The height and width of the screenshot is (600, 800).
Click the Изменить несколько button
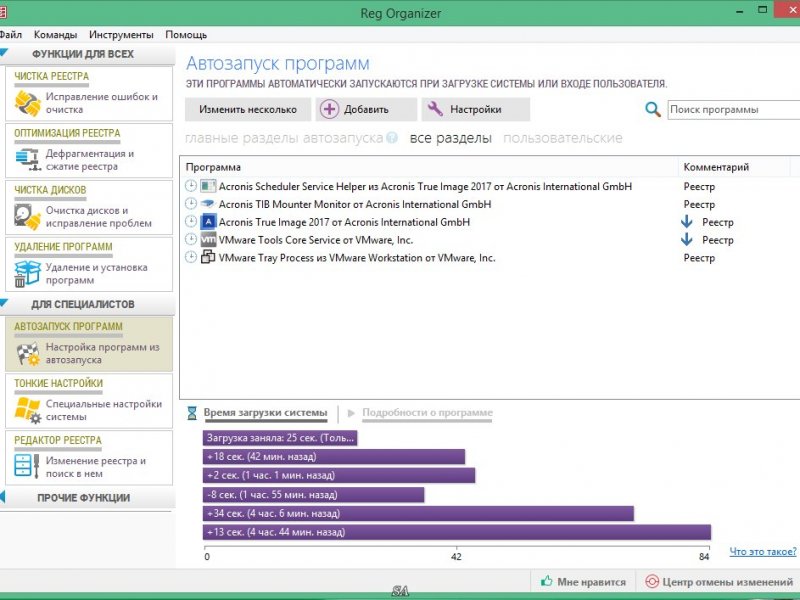click(x=248, y=109)
